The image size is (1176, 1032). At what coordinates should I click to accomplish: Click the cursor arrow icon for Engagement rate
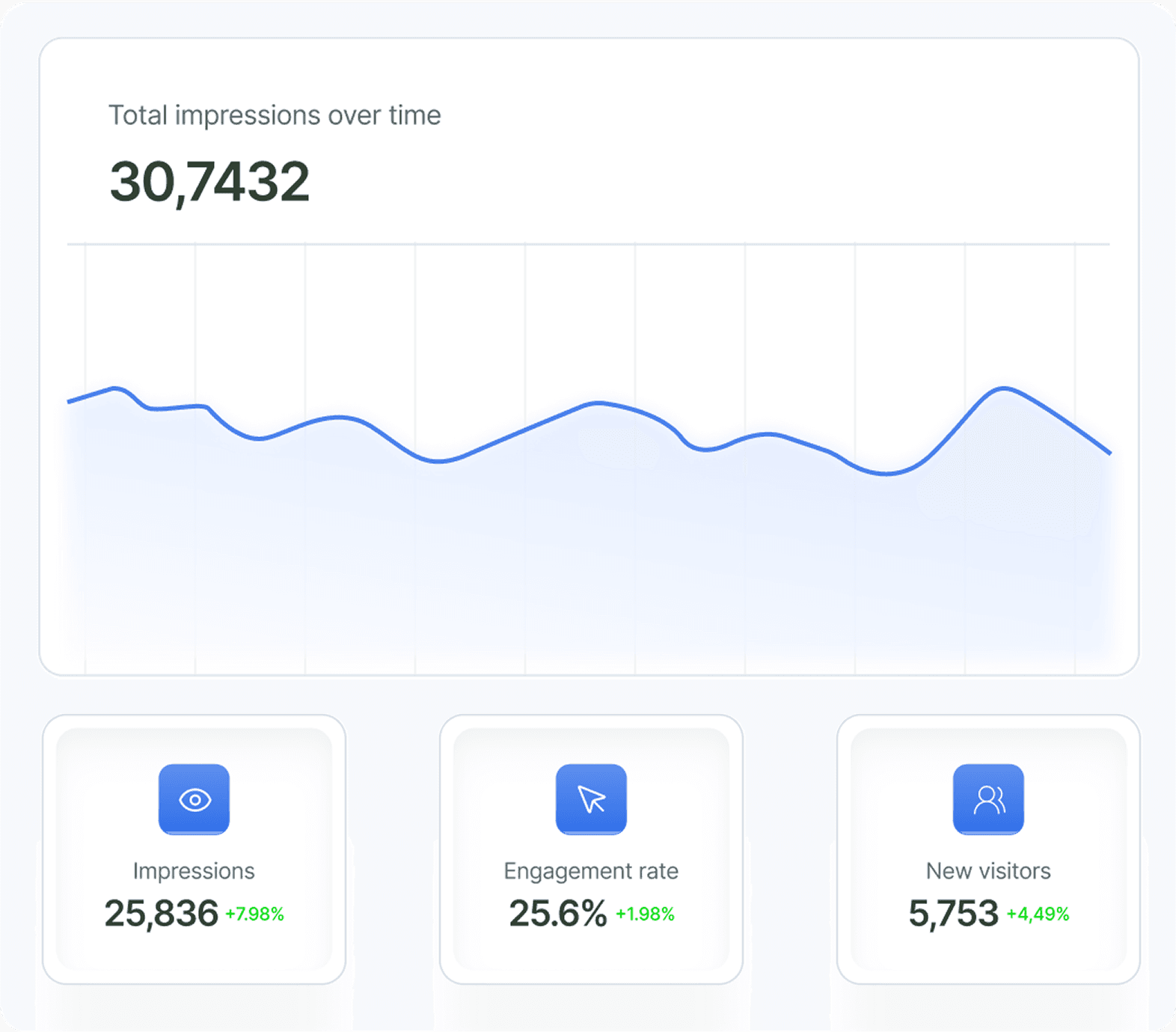[591, 799]
